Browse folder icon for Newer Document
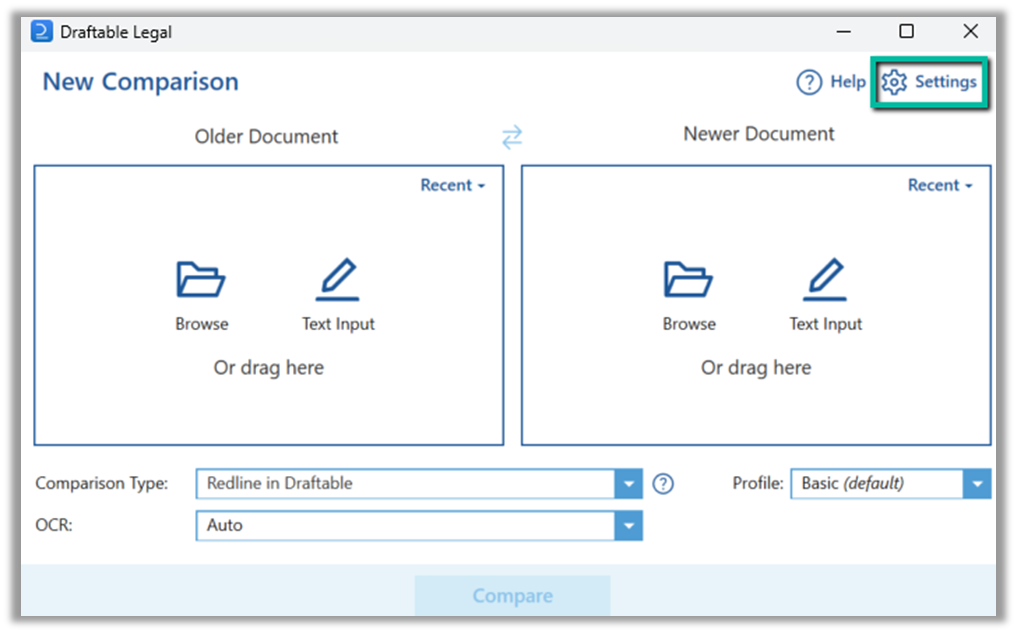Viewport: 1017px width, 633px height. pos(688,279)
